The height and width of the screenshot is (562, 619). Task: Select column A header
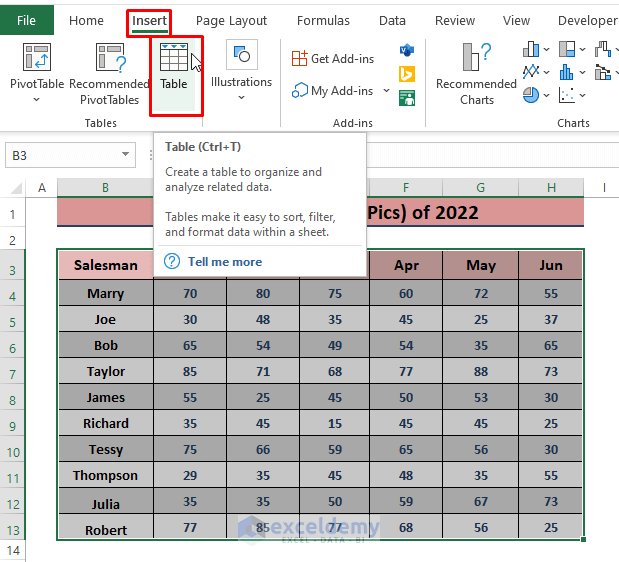coord(41,187)
